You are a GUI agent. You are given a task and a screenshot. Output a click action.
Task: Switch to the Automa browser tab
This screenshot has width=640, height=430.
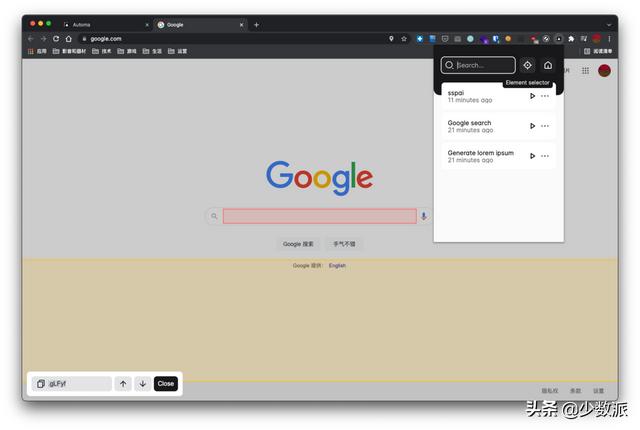(x=106, y=25)
